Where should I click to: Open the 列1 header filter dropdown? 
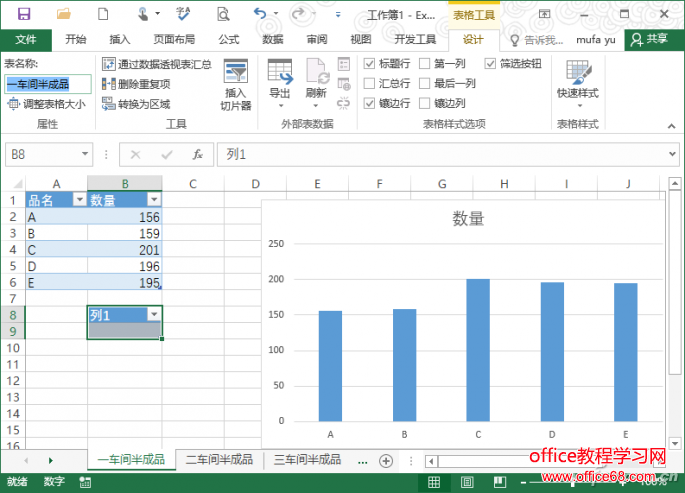(x=153, y=314)
